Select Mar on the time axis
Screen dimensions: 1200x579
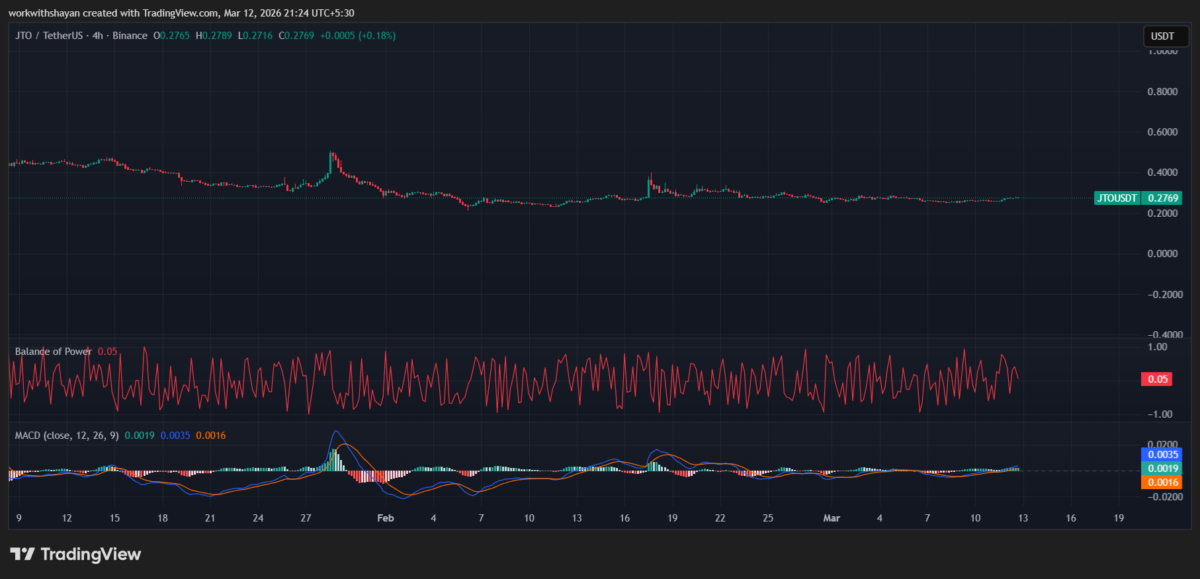[832, 518]
